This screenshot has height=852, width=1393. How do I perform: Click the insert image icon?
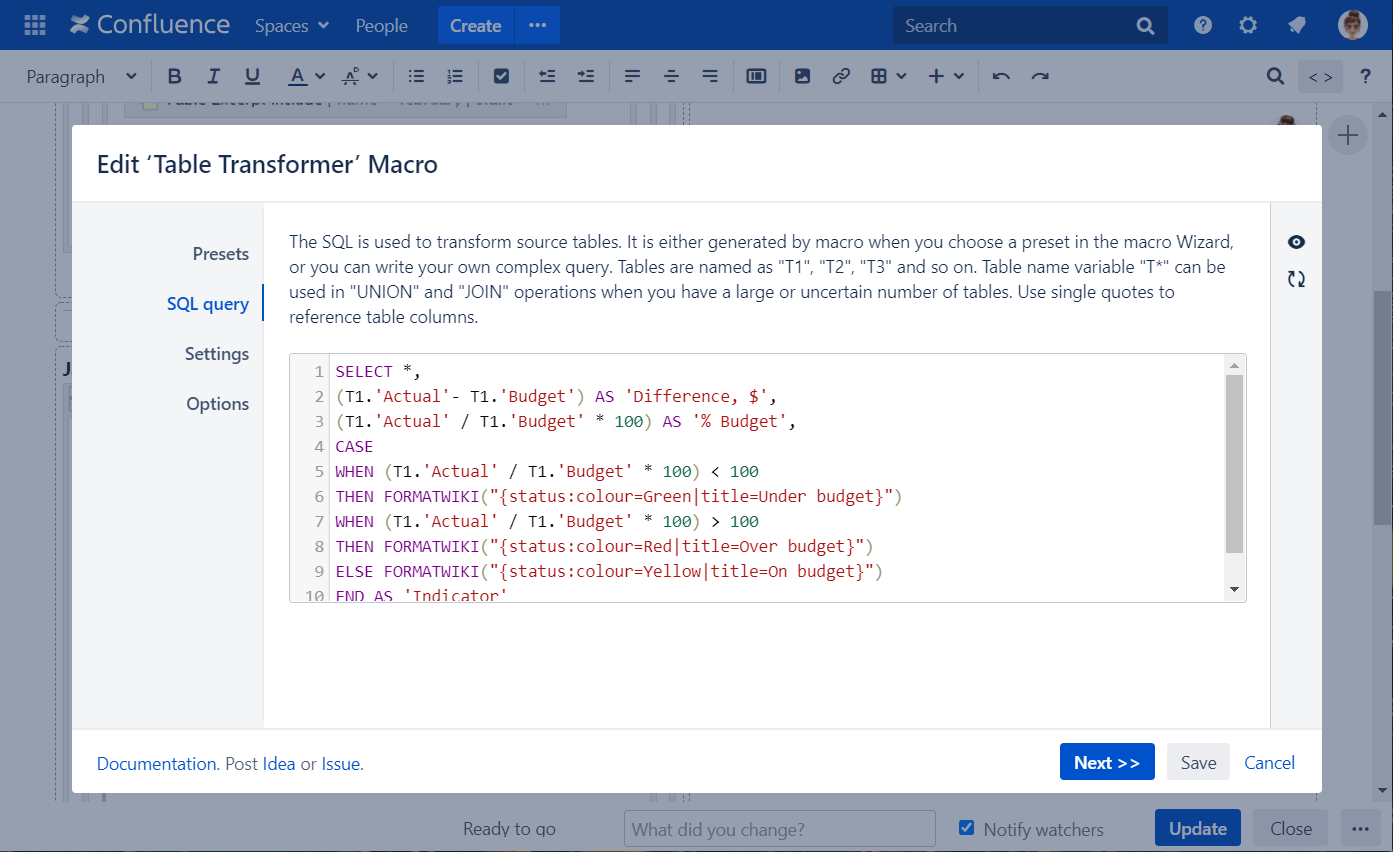[x=802, y=76]
